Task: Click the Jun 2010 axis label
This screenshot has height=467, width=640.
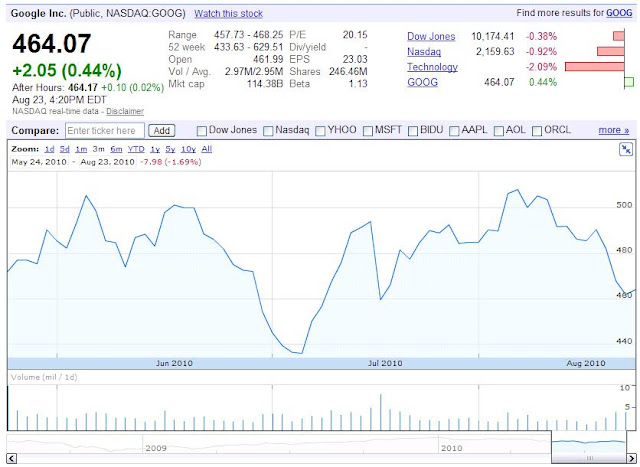Action: tap(174, 363)
